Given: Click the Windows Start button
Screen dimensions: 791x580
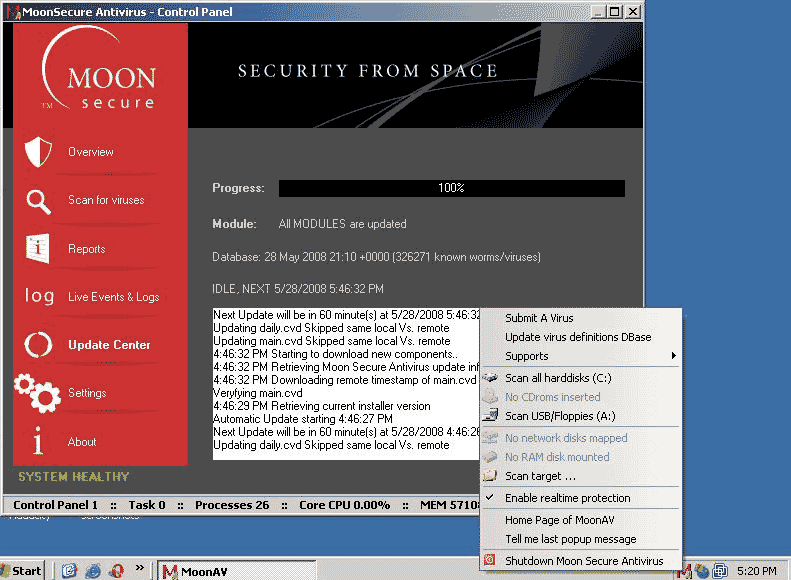Looking at the screenshot, I should click(x=22, y=570).
